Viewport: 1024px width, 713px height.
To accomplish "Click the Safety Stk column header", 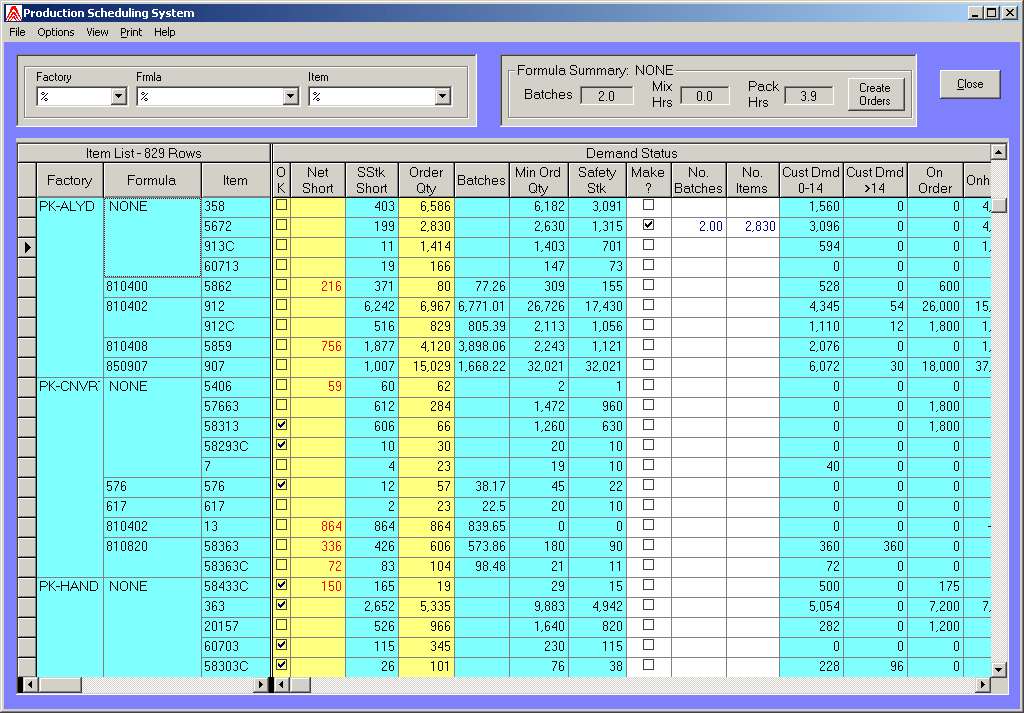I will tap(597, 180).
